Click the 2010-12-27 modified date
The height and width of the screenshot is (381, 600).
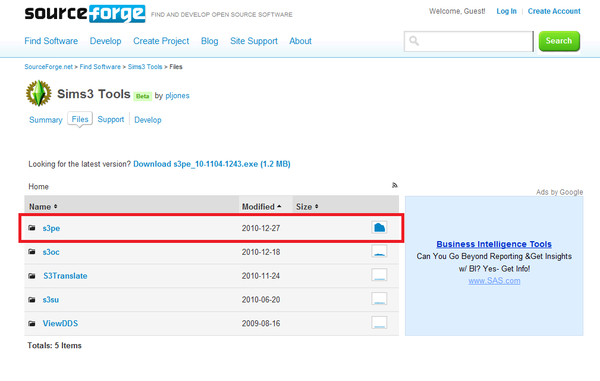(261, 228)
